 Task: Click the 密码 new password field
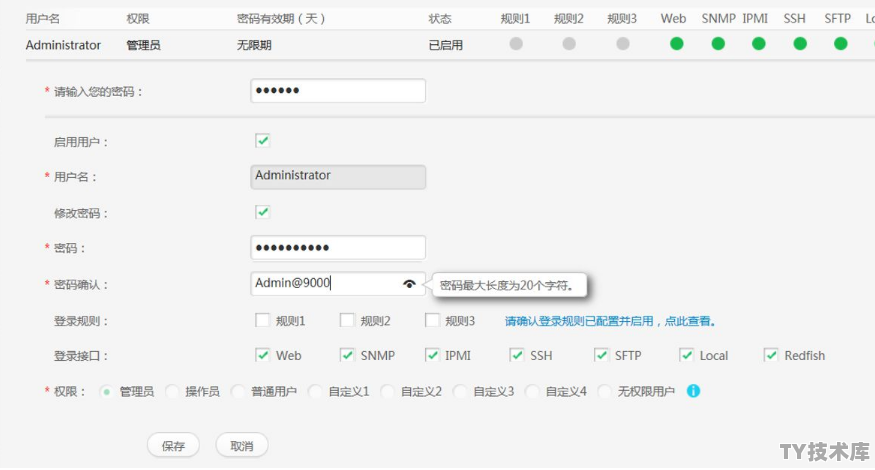click(338, 247)
